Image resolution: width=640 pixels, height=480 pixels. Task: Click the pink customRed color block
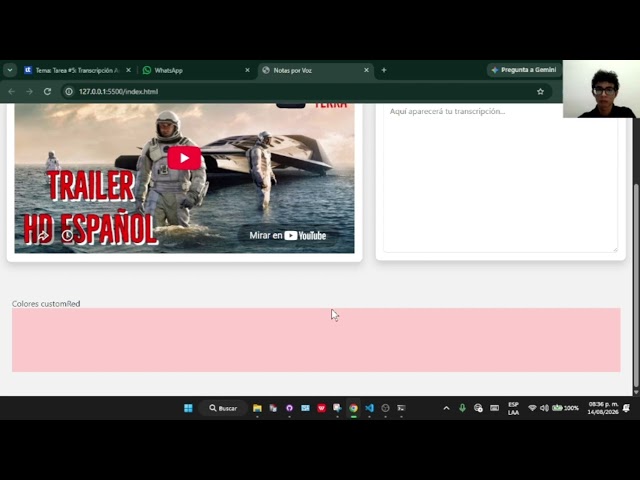[316, 340]
